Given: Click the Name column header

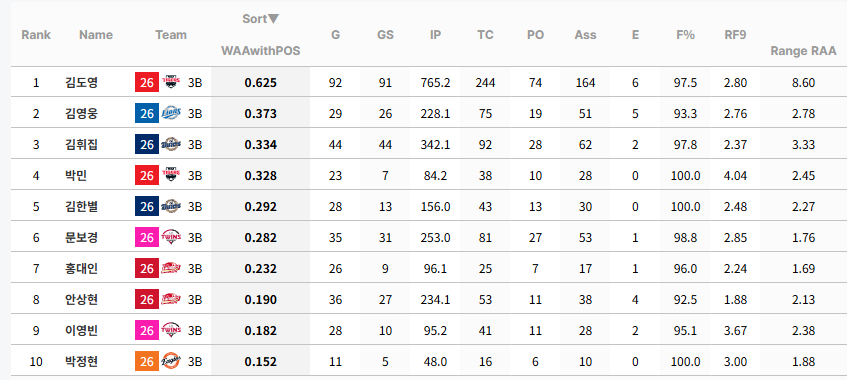Looking at the screenshot, I should (x=96, y=35).
